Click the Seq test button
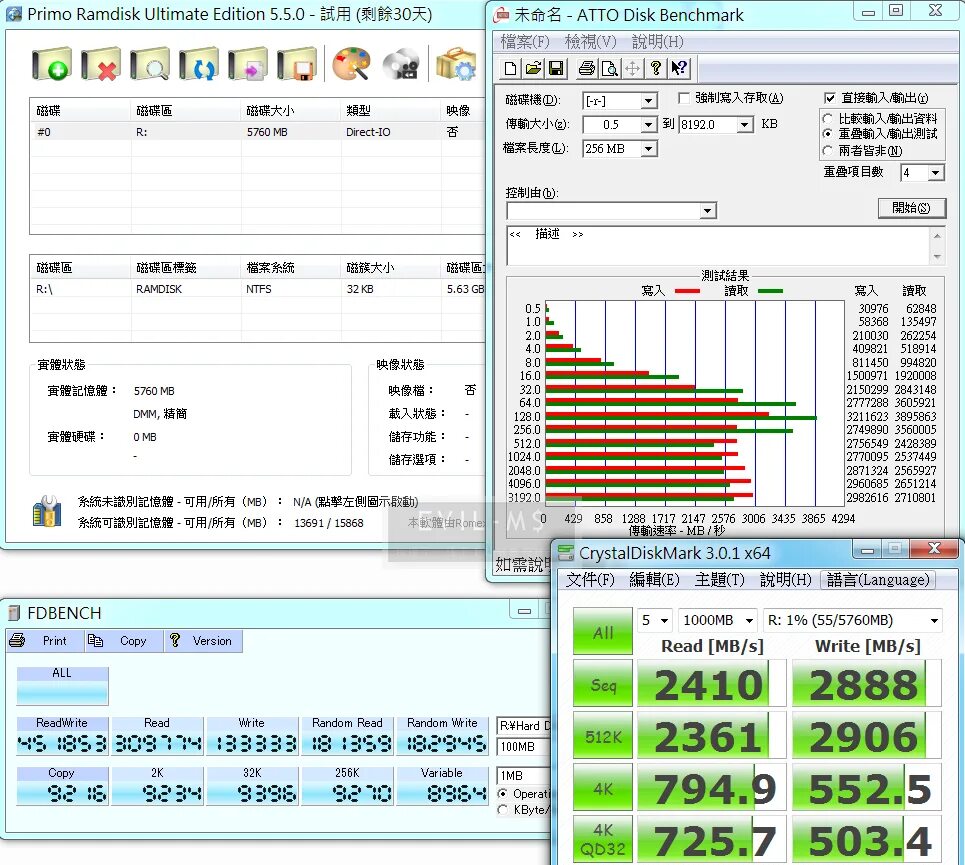Image resolution: width=965 pixels, height=865 pixels. point(603,683)
